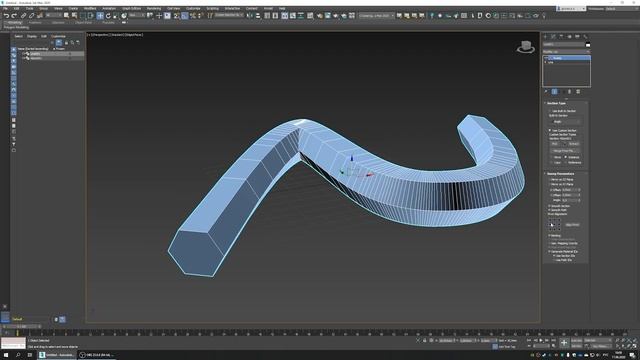Toggle Generate Material IDs checkbox
The height and width of the screenshot is (360, 640).
tap(550, 251)
